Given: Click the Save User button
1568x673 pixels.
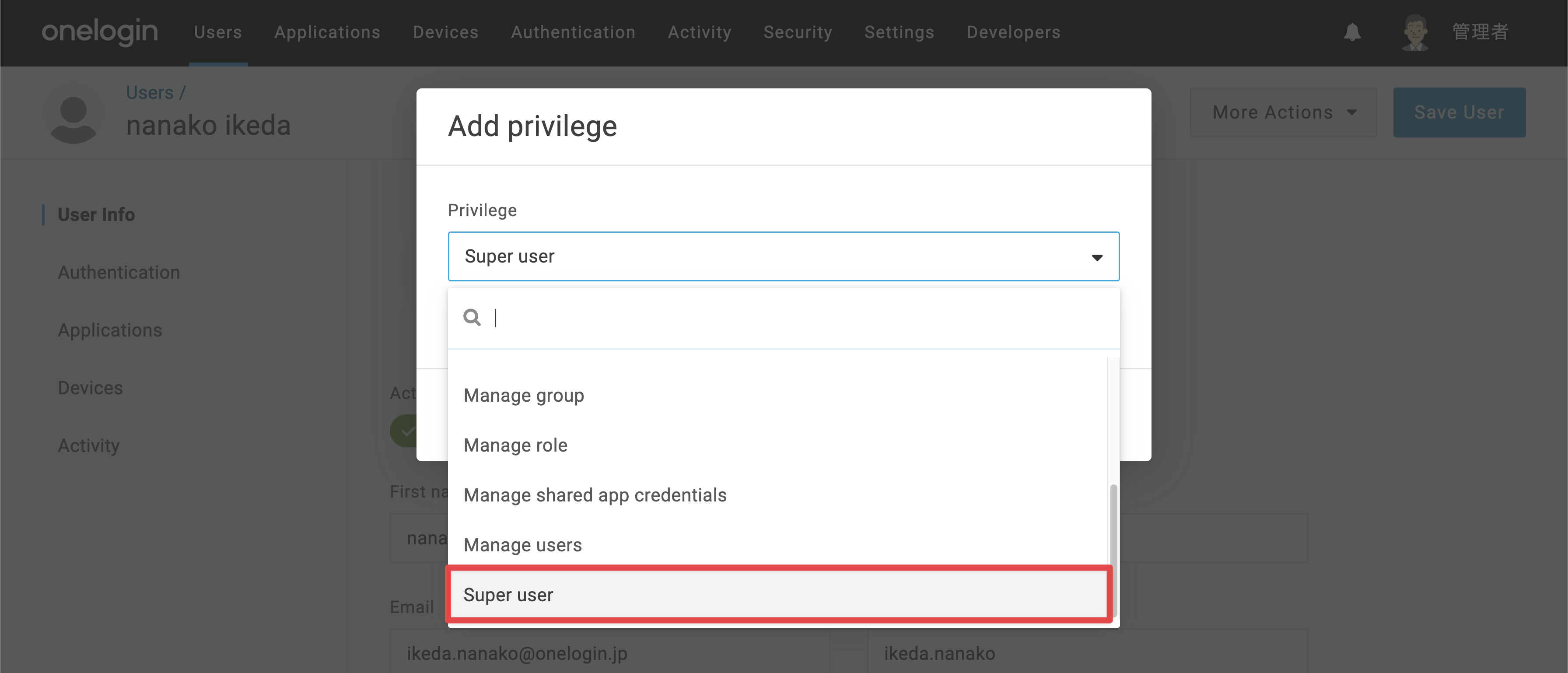Looking at the screenshot, I should [x=1459, y=112].
